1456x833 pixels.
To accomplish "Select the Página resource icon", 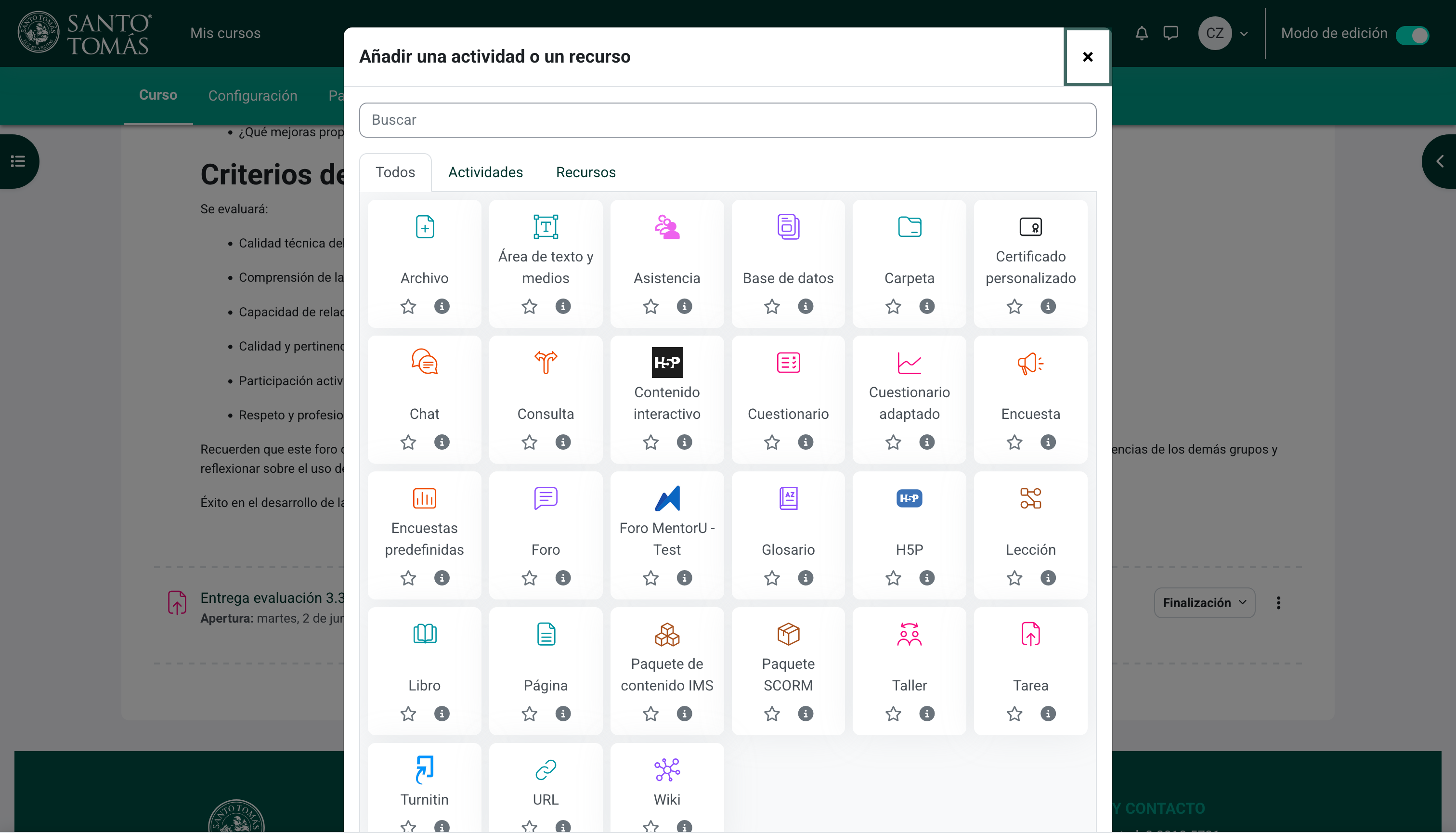I will click(x=546, y=634).
